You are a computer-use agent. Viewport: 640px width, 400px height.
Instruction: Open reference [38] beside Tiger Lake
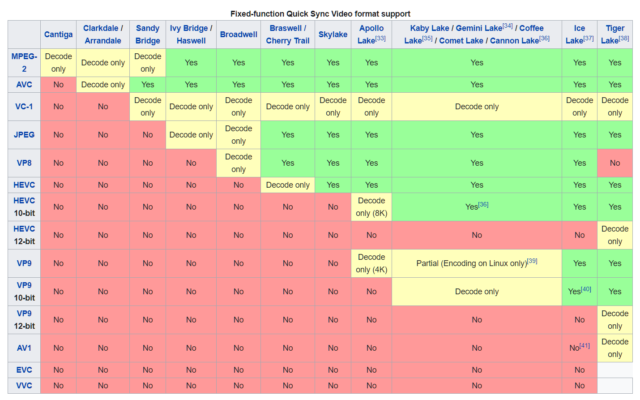(x=624, y=38)
